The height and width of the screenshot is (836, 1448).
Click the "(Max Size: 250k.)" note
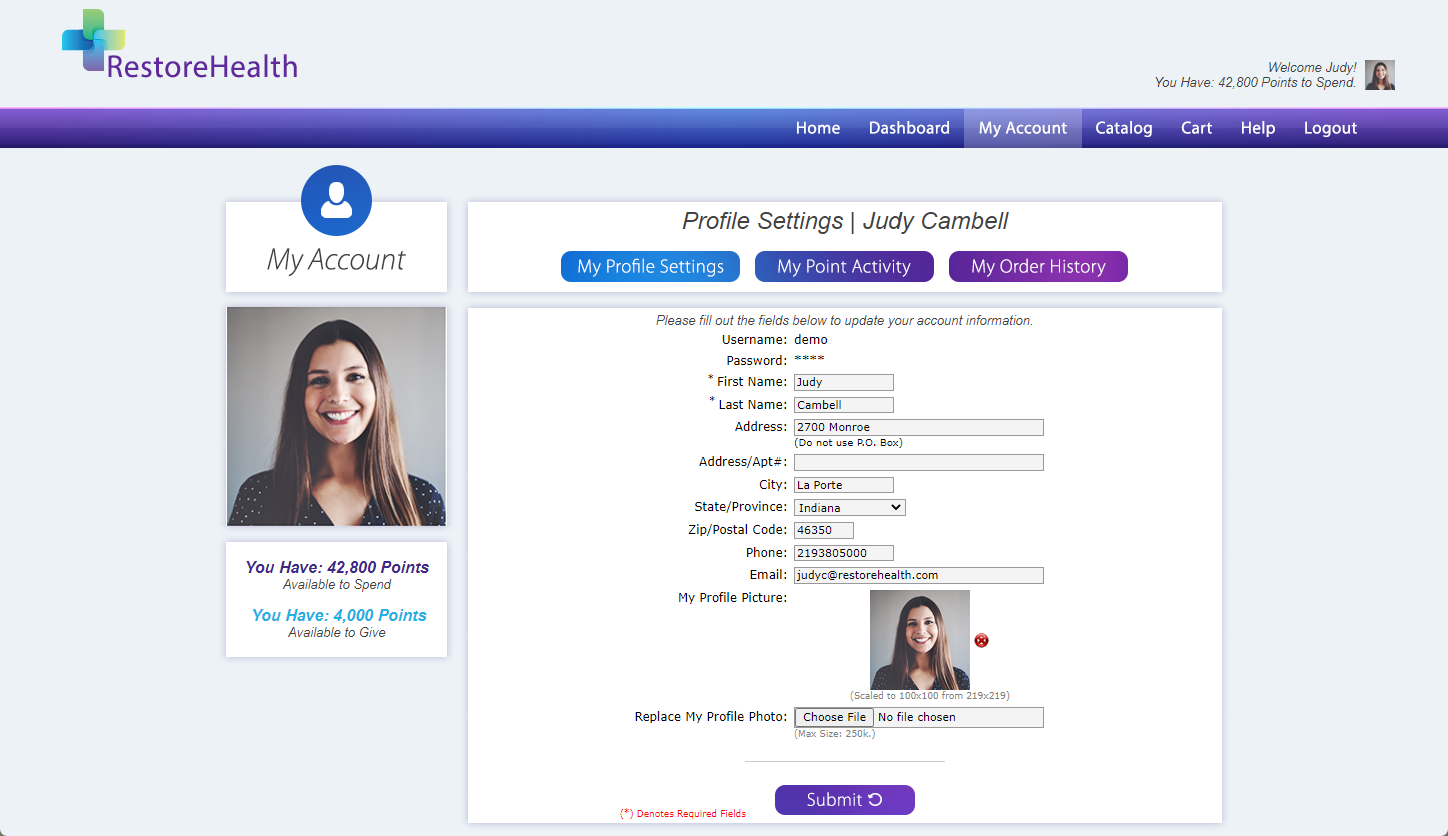pos(835,734)
